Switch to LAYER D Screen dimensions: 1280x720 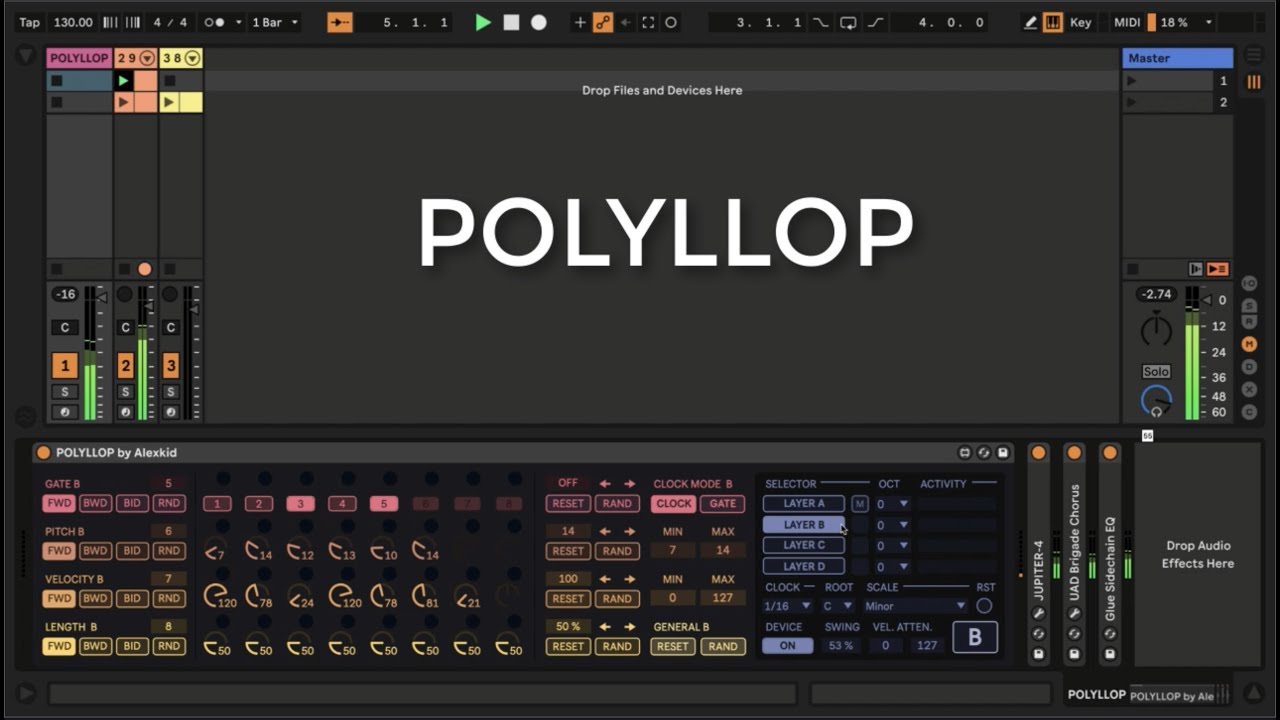[804, 566]
